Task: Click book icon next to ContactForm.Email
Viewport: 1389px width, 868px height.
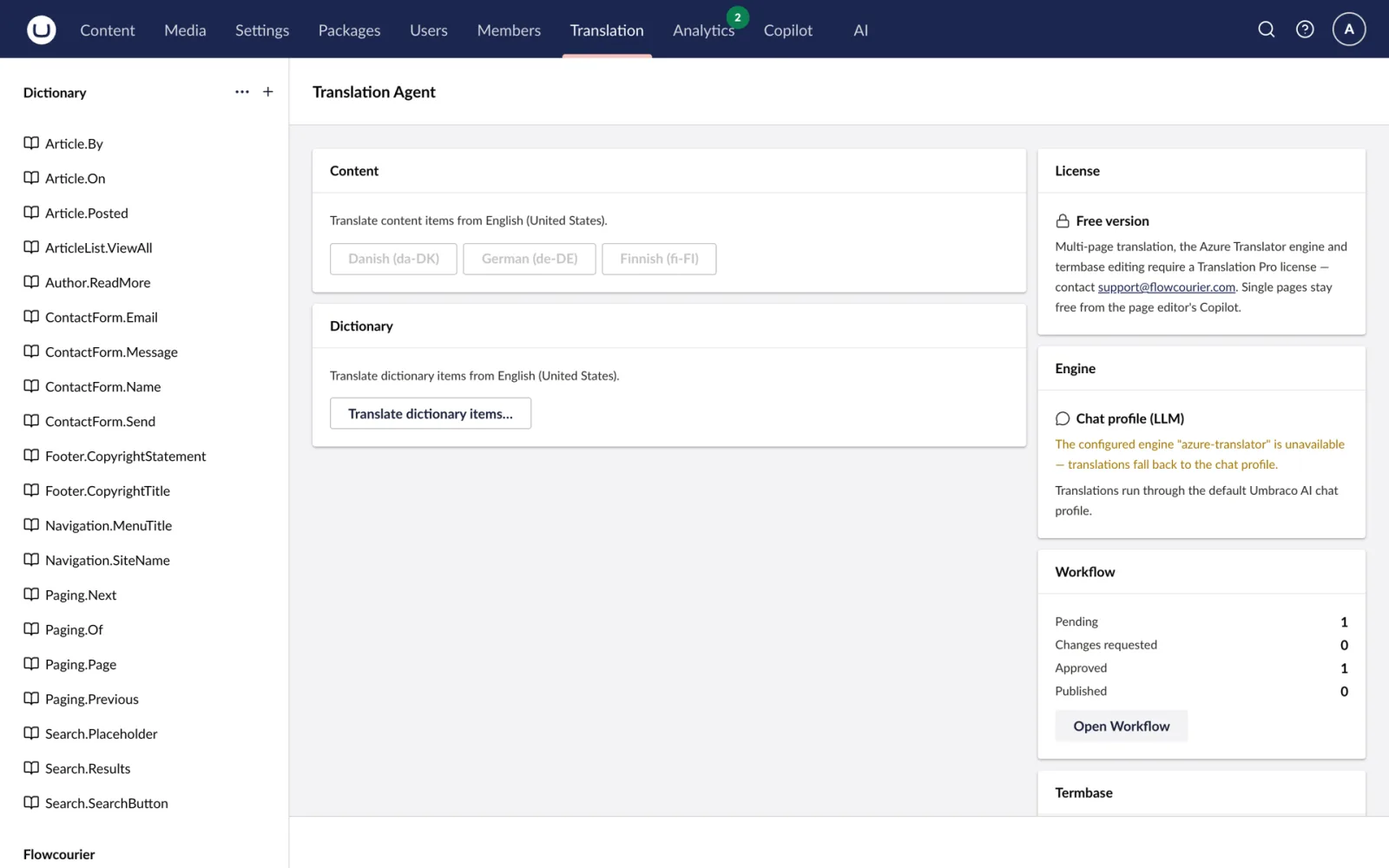Action: pyautogui.click(x=31, y=317)
